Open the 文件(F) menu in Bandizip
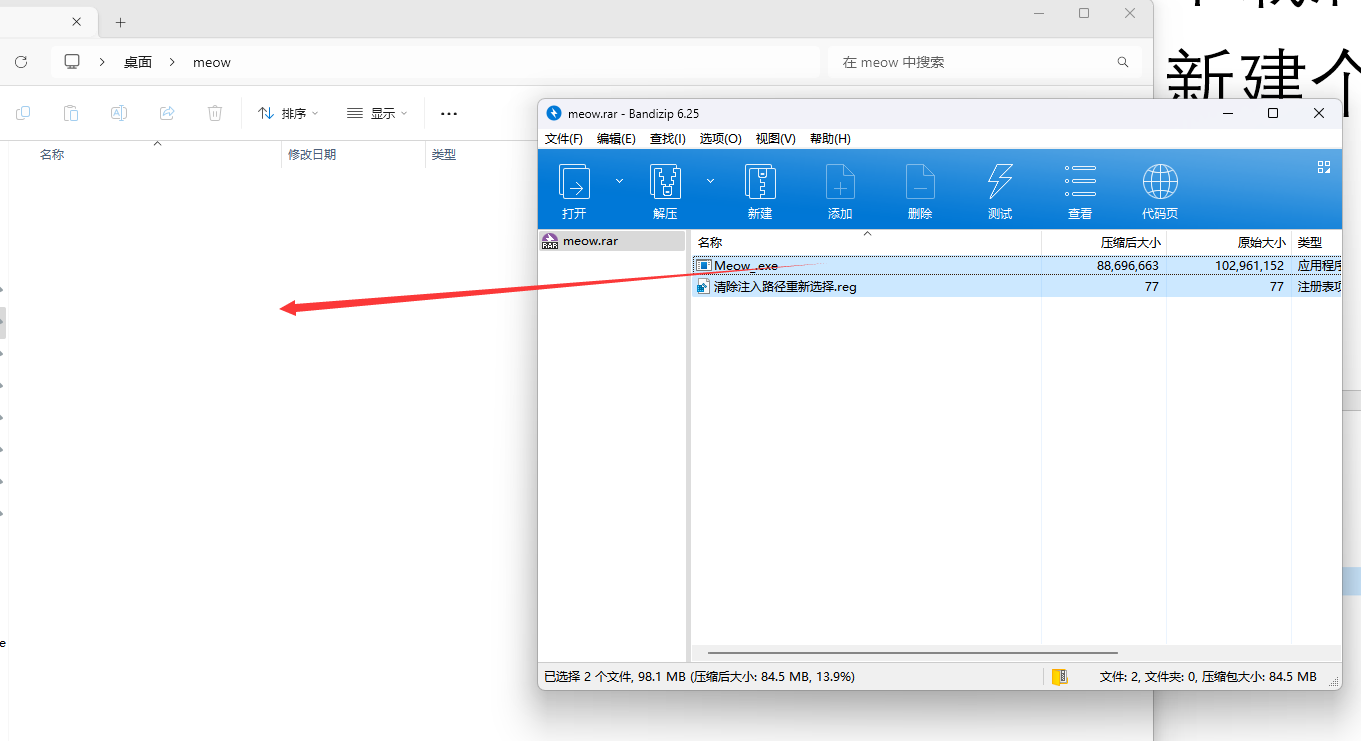This screenshot has width=1361, height=741. coord(564,139)
